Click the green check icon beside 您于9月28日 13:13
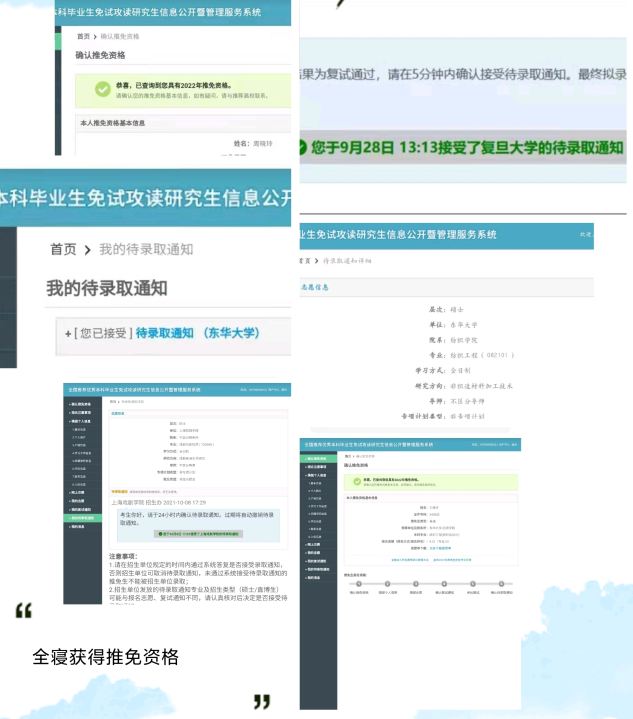Viewport: 633px width, 719px height. pyautogui.click(x=303, y=147)
